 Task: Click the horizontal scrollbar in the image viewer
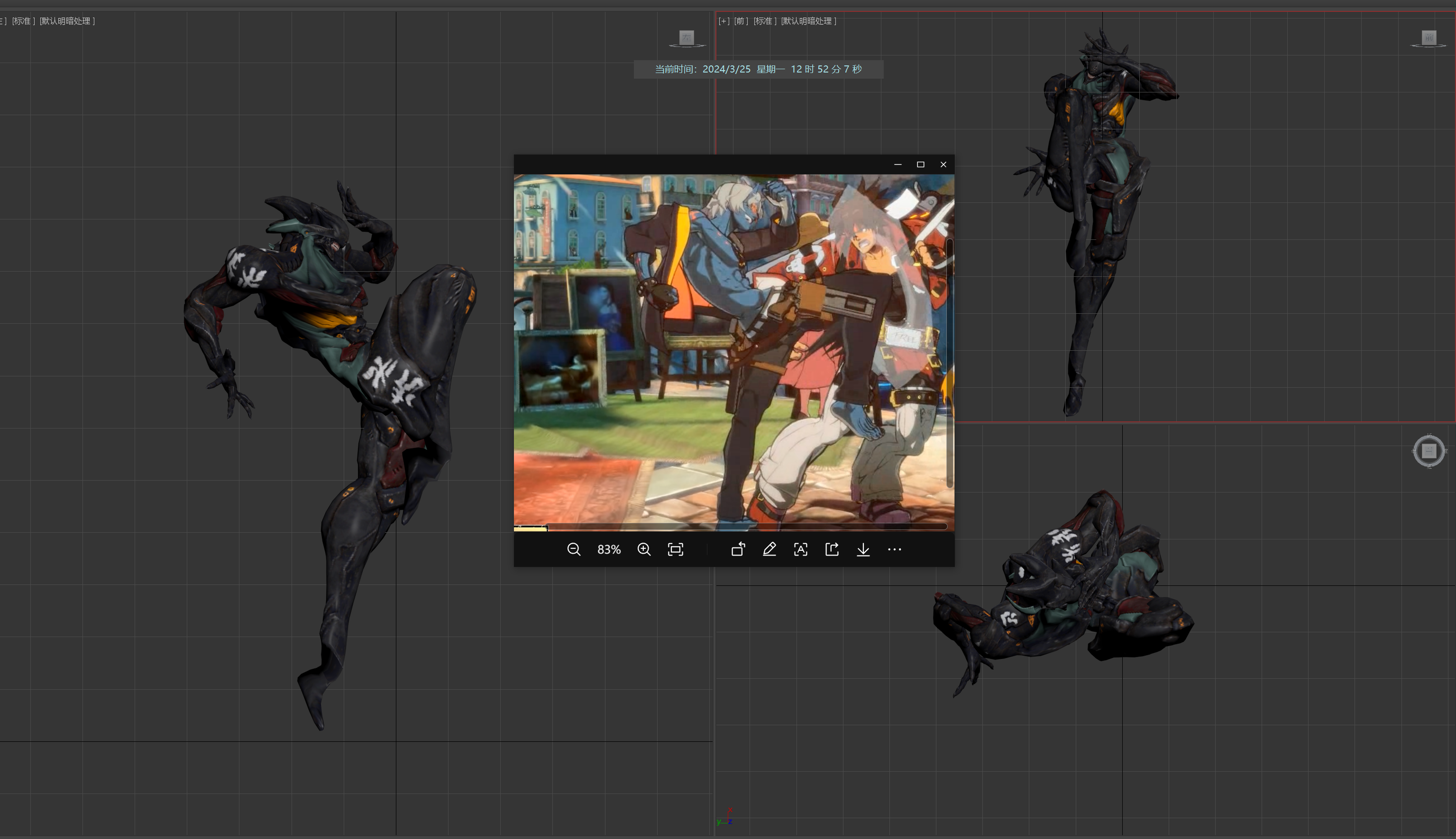[x=746, y=526]
